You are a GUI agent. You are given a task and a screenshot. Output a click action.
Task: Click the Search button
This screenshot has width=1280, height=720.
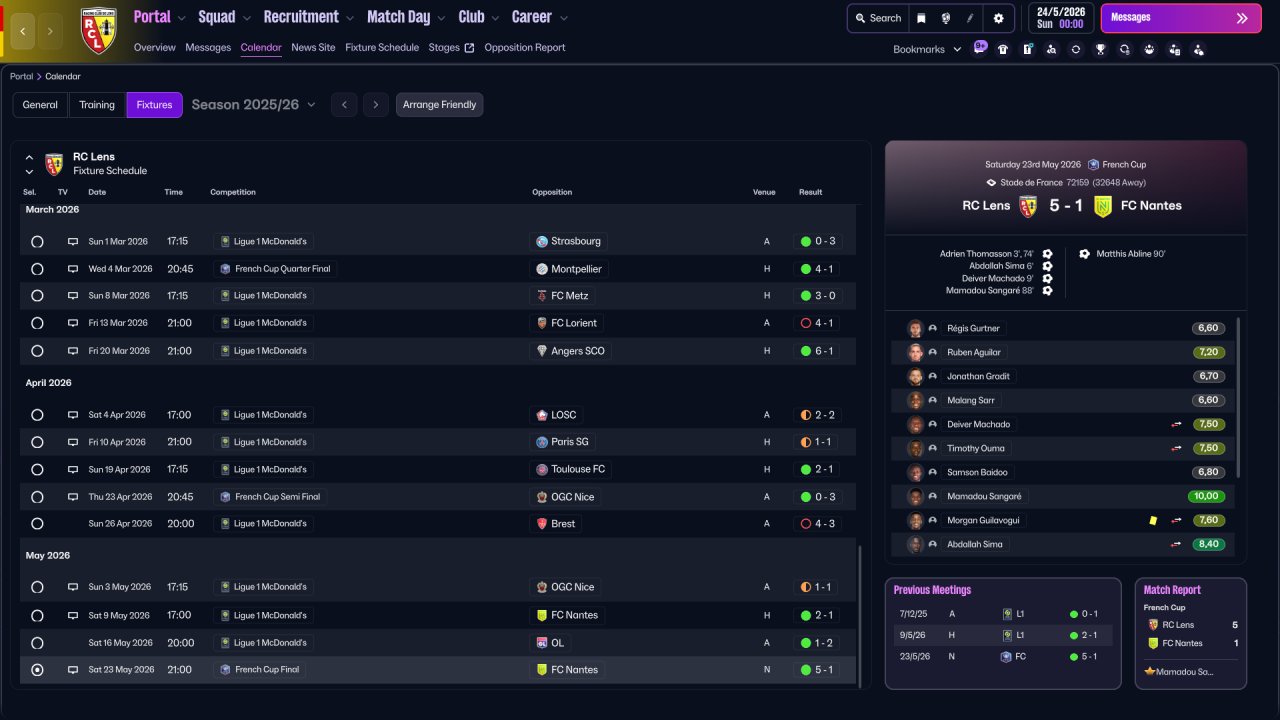(878, 18)
